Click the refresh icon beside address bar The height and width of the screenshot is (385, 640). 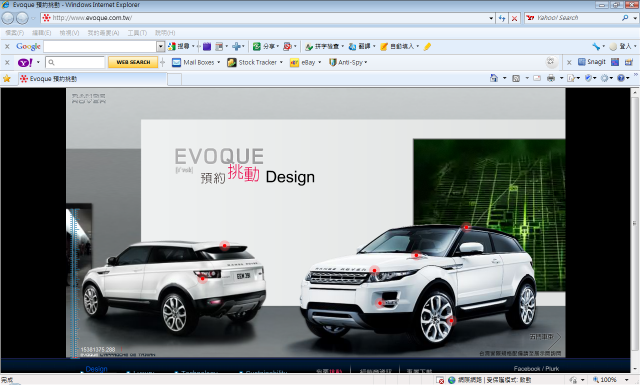pyautogui.click(x=502, y=18)
